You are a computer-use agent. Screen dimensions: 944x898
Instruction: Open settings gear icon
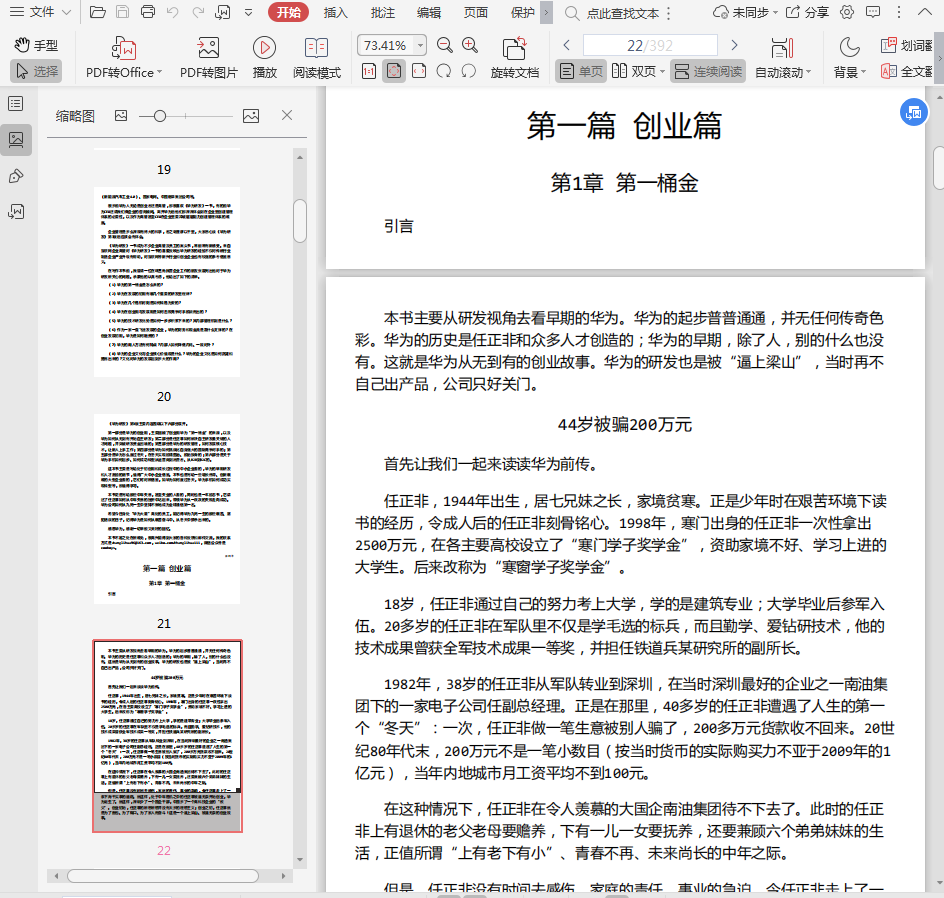[846, 12]
